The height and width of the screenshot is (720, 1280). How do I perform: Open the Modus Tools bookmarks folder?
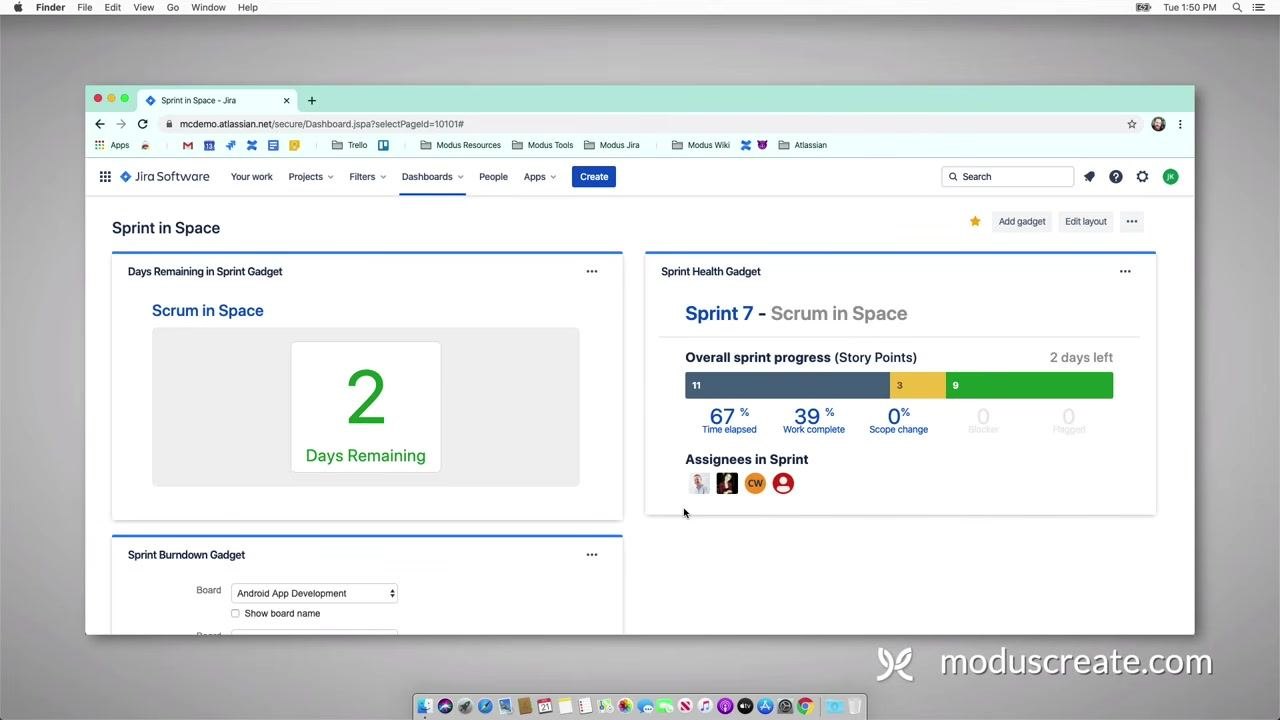542,145
